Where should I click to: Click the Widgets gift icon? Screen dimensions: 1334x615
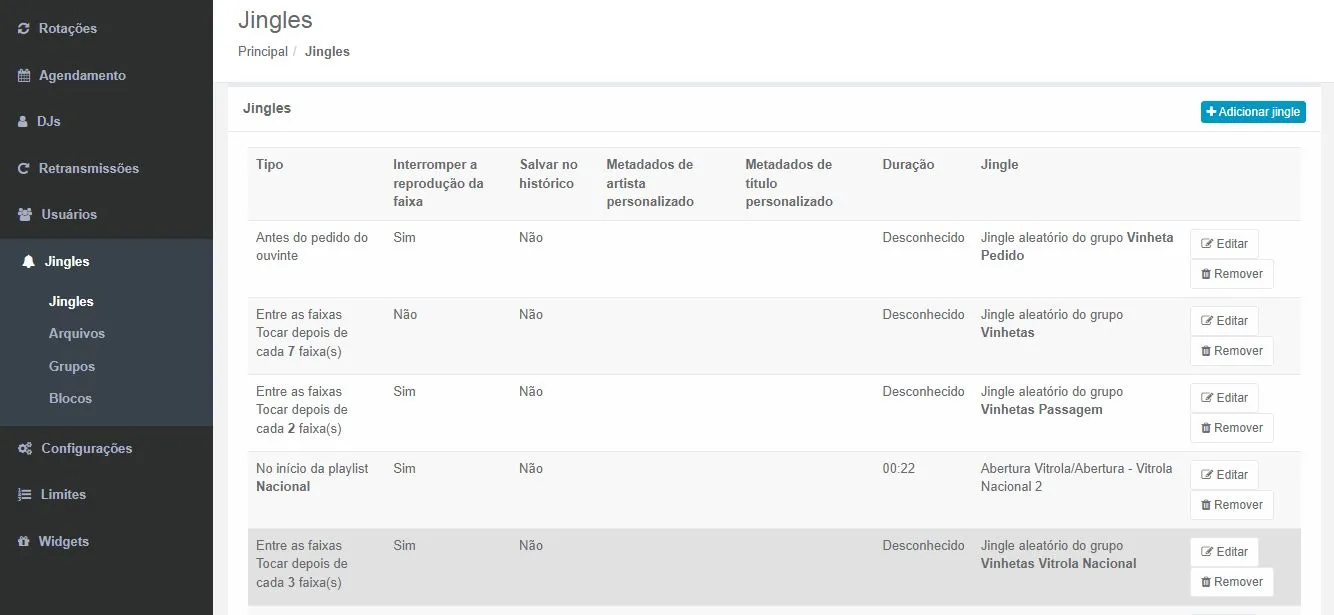click(x=24, y=542)
